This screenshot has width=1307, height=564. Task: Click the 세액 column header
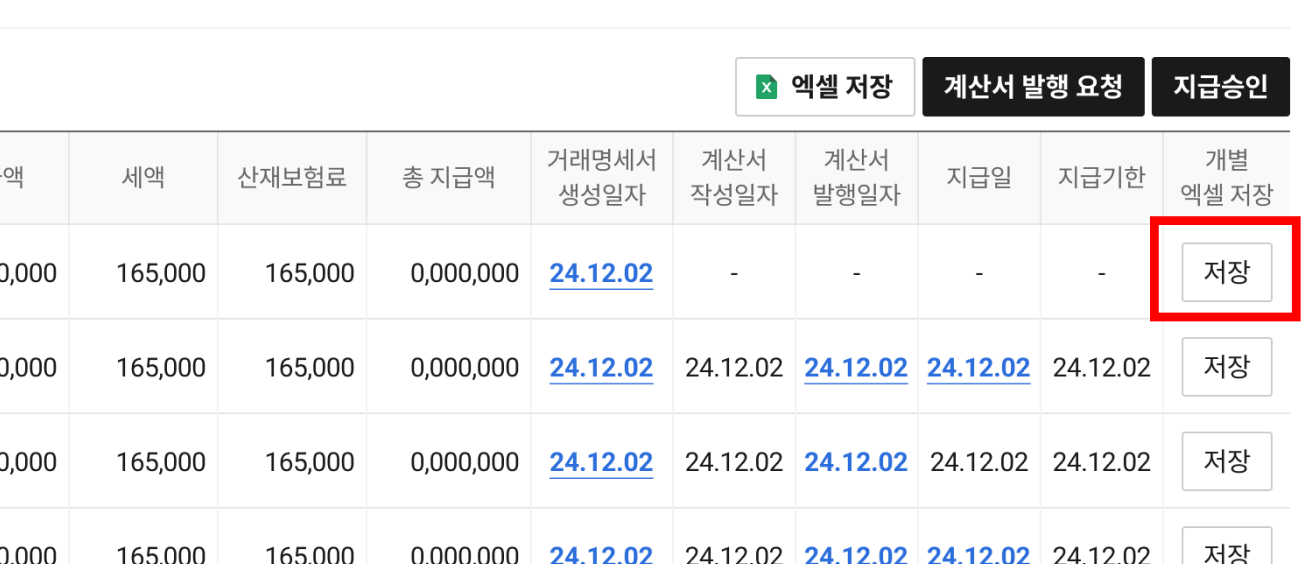(x=143, y=178)
